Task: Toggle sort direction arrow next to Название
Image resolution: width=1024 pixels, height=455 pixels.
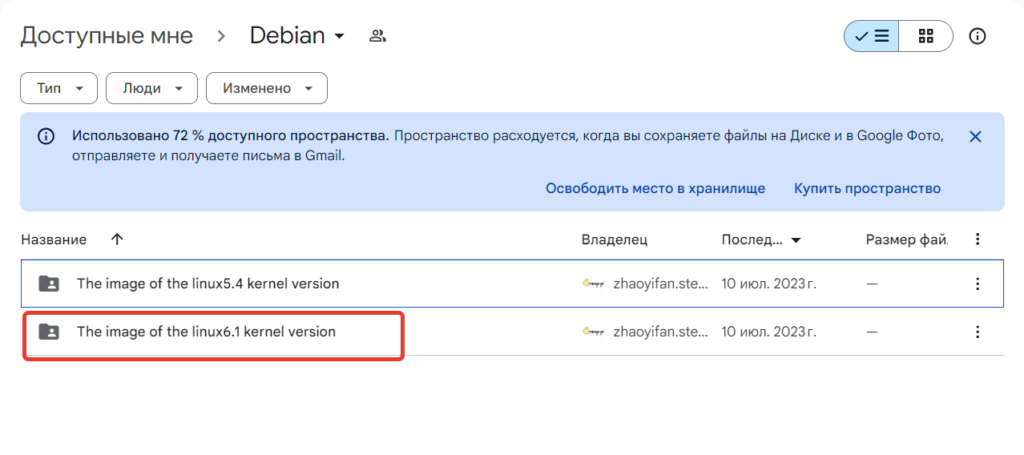Action: click(x=117, y=240)
